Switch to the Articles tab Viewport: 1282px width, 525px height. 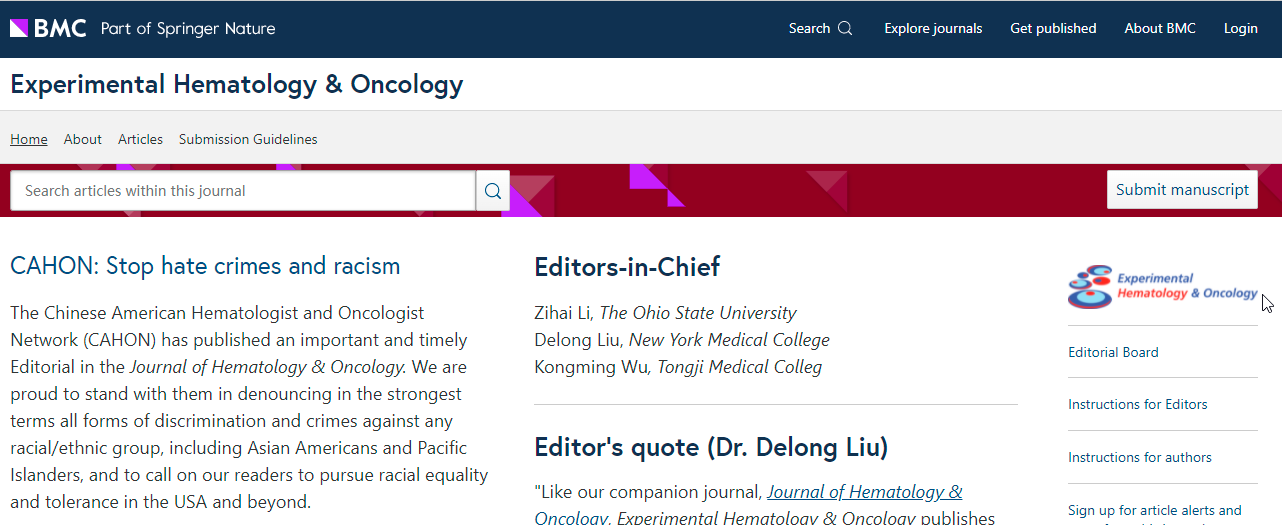coord(140,139)
